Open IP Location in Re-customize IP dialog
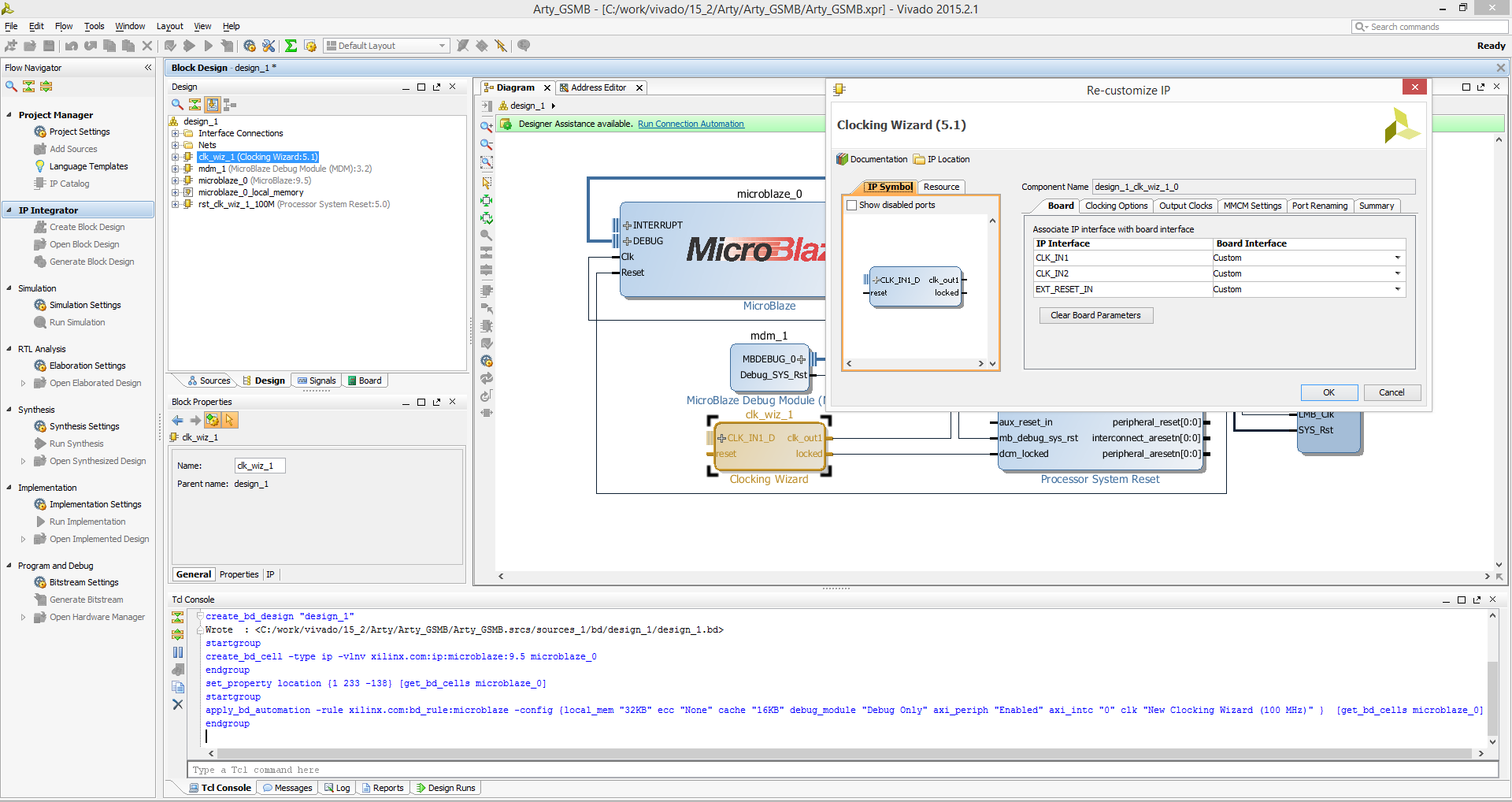The image size is (1512, 802). (x=942, y=159)
